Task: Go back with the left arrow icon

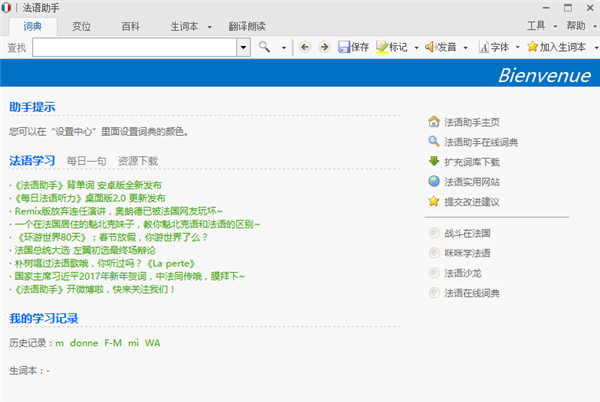Action: 306,47
